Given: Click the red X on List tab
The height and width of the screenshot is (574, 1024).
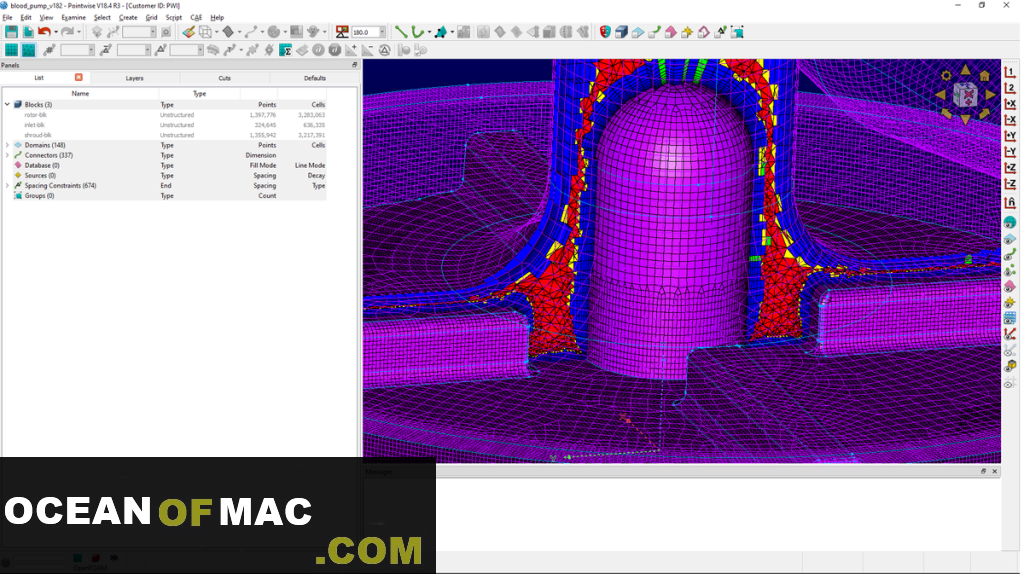Looking at the screenshot, I should tap(79, 77).
